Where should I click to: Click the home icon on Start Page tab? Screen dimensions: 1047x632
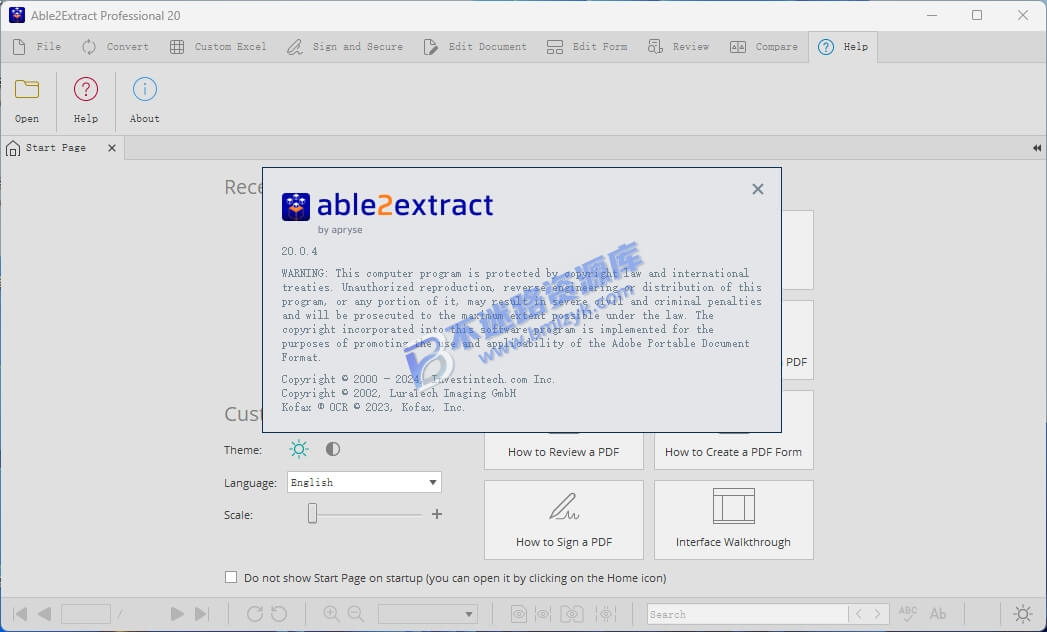coord(13,148)
